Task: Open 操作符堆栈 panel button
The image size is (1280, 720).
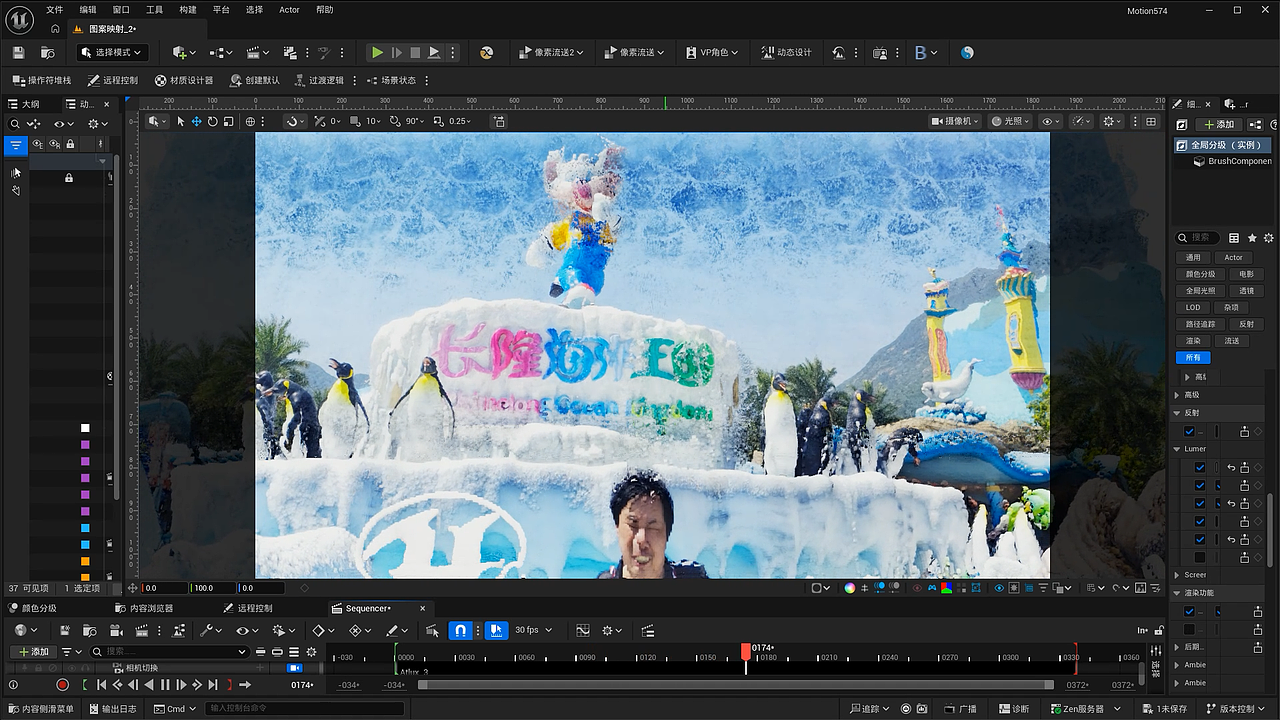Action: point(42,80)
